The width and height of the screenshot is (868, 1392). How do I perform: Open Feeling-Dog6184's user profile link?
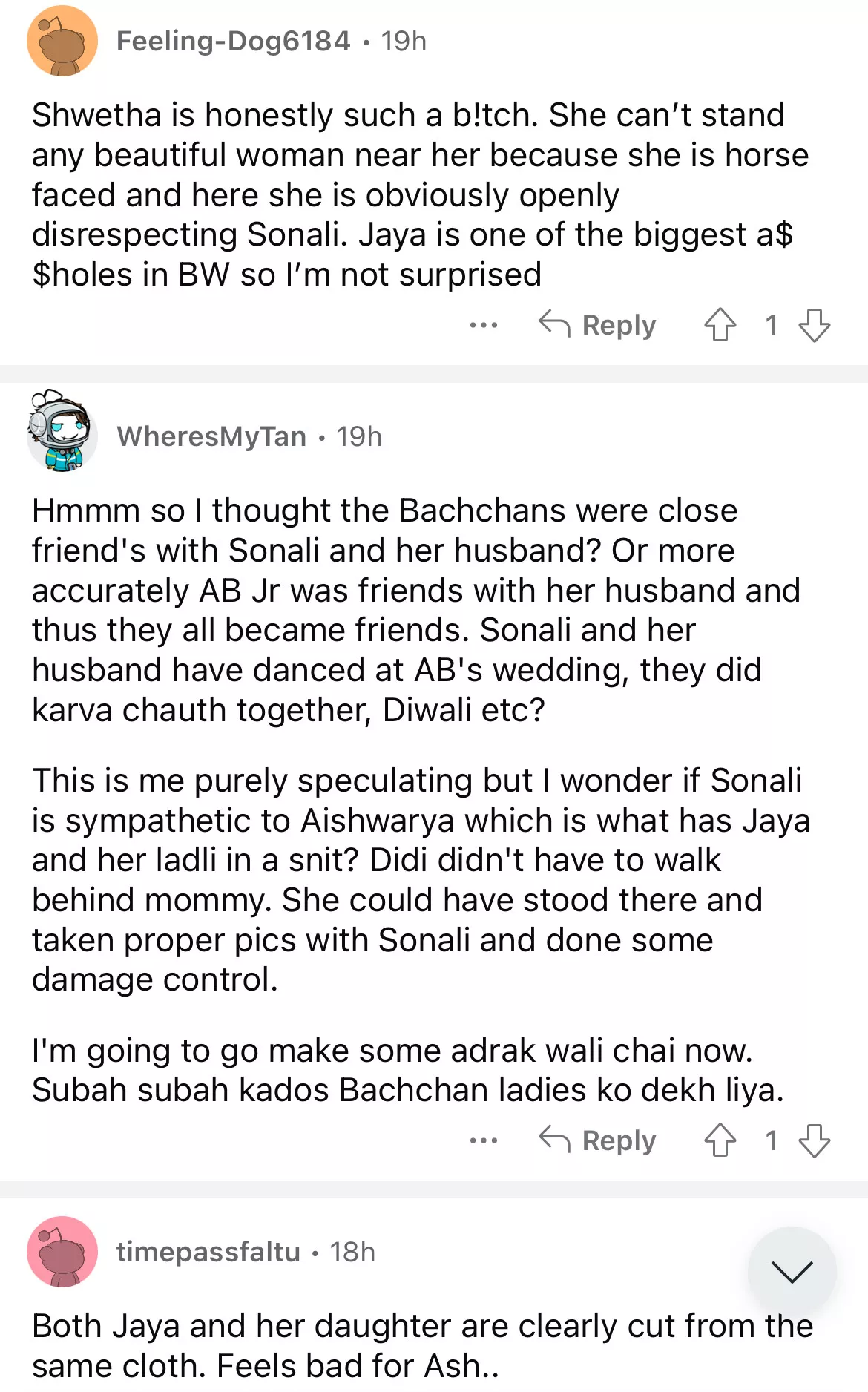pos(233,42)
